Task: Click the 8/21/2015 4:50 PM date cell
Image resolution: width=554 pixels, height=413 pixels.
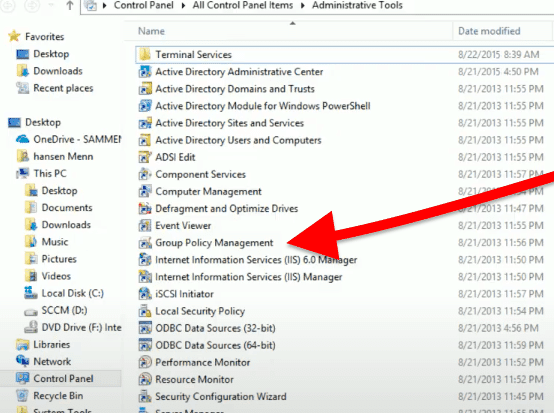Action: click(x=498, y=72)
